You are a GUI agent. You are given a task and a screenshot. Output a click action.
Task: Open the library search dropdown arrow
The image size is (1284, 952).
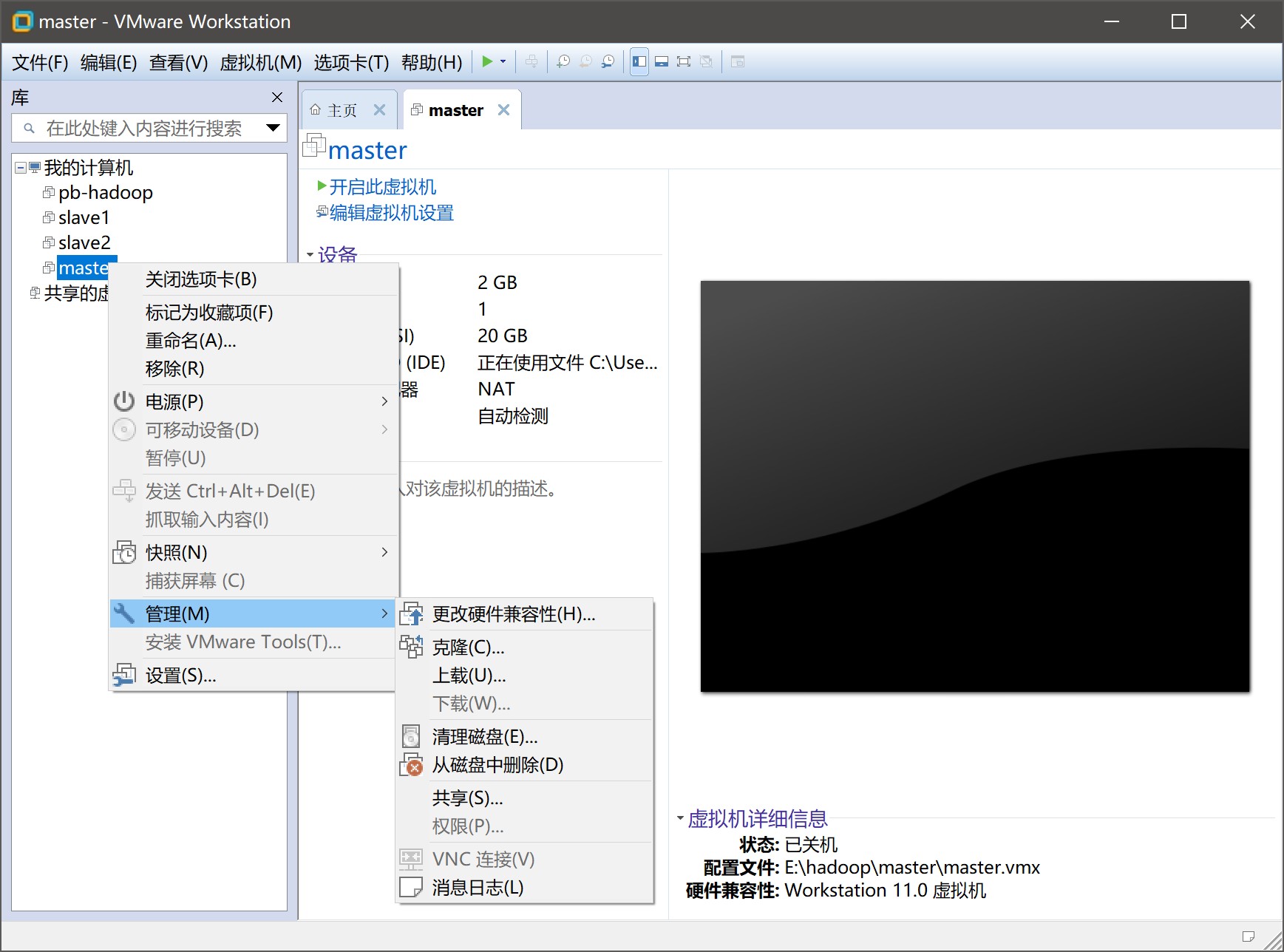click(273, 129)
